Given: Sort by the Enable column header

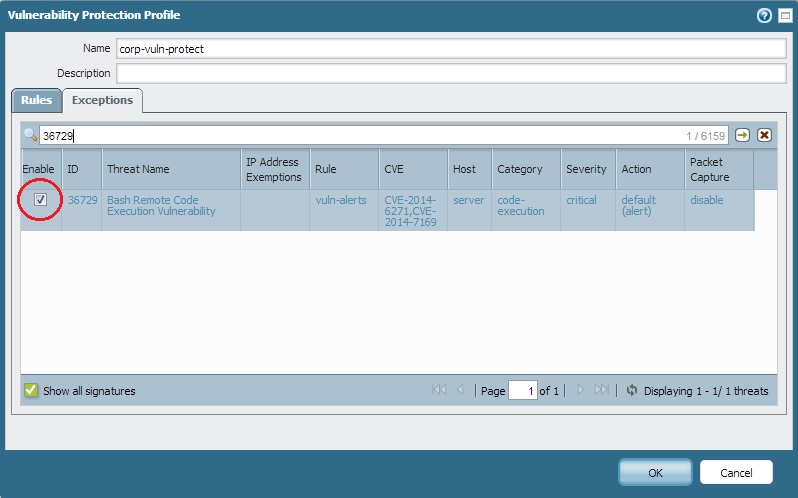Looking at the screenshot, I should click(x=41, y=169).
